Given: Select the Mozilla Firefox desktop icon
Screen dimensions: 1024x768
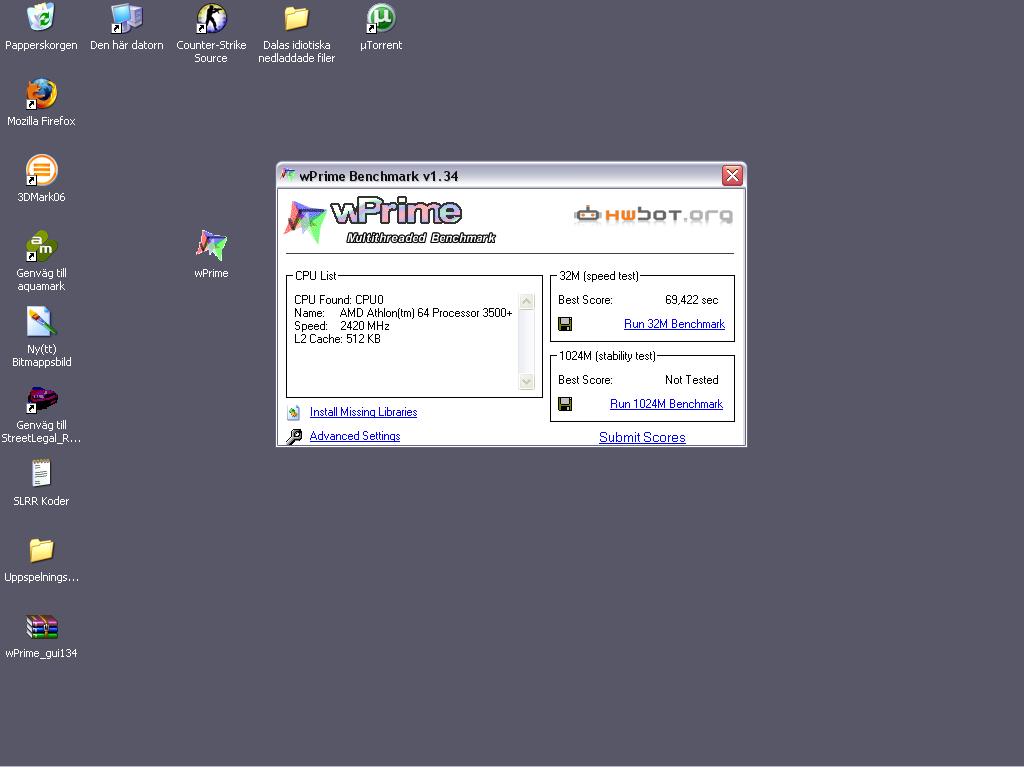Looking at the screenshot, I should (x=41, y=94).
